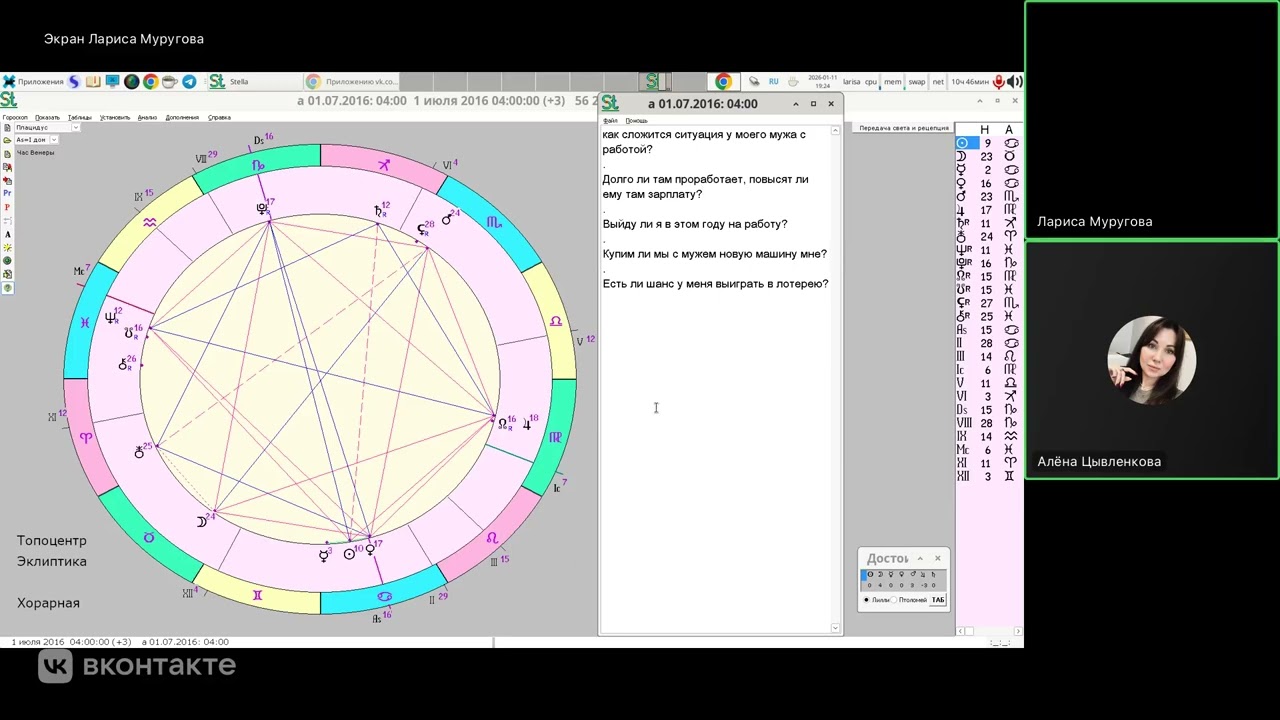Open the Помощь menu in the notes window
This screenshot has width=1280, height=720.
[636, 121]
